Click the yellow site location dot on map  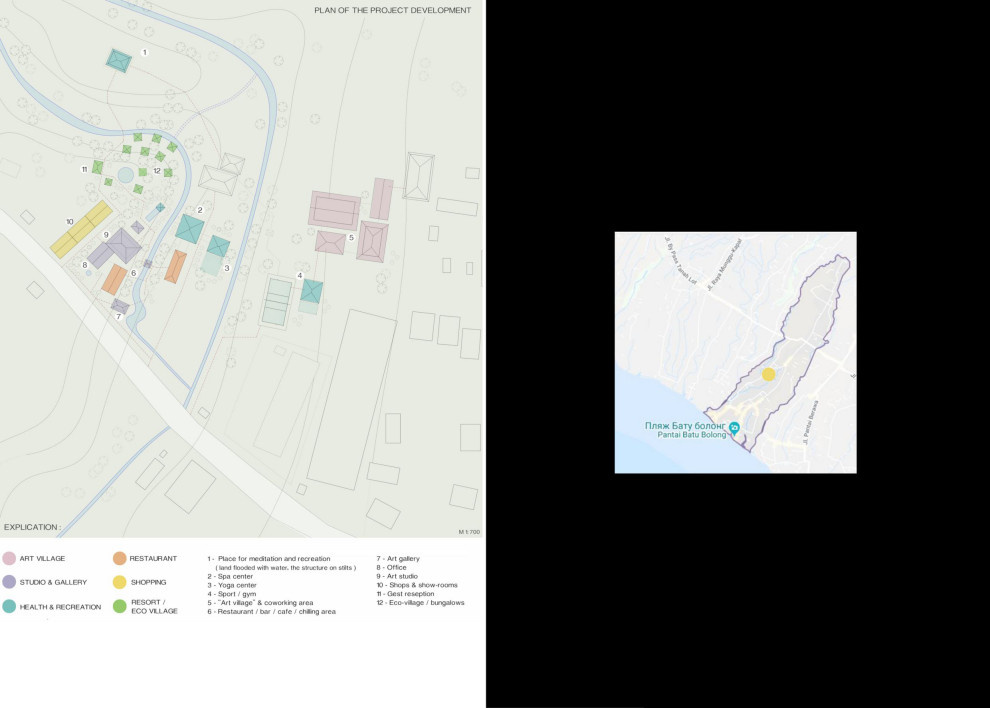768,374
